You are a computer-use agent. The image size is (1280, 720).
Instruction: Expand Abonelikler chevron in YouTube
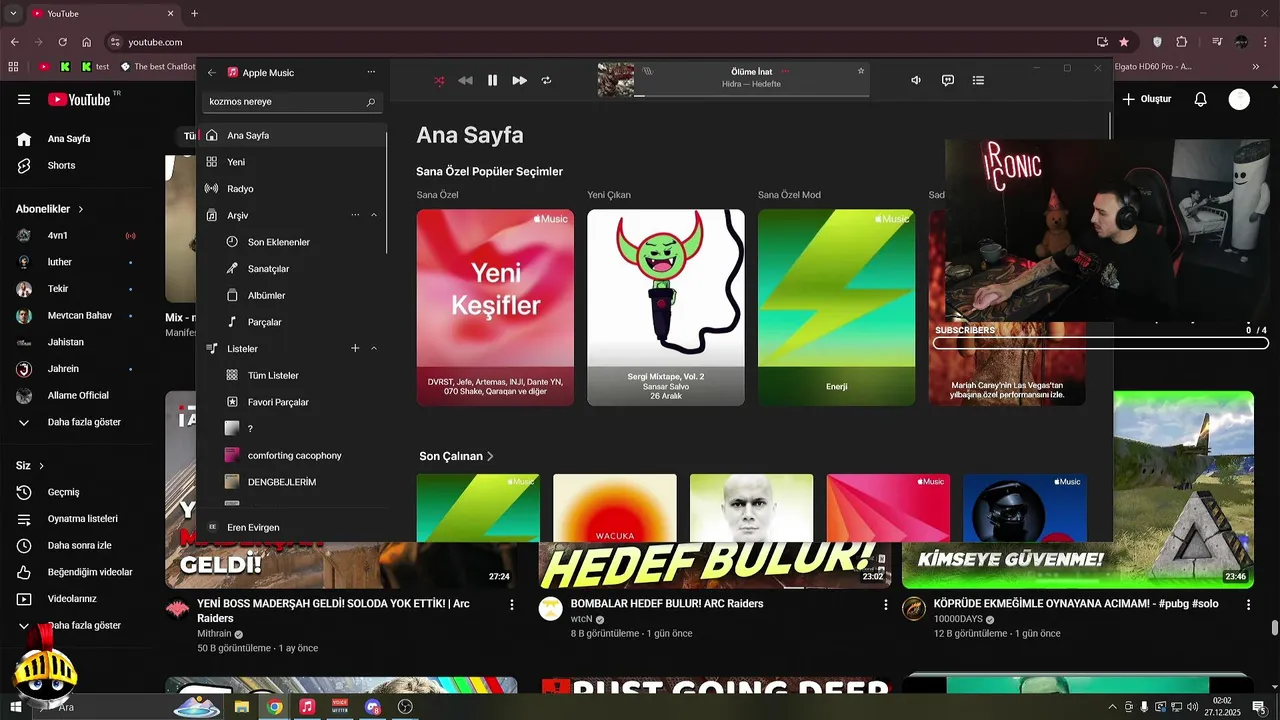click(81, 209)
